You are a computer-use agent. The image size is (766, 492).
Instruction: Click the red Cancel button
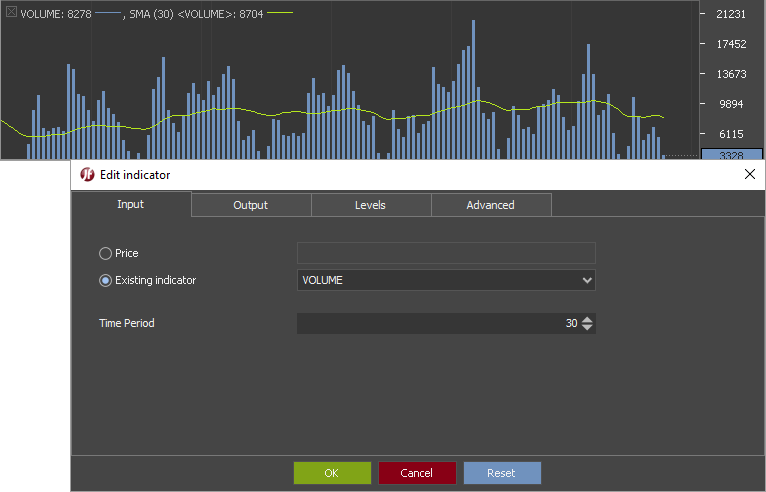pos(417,473)
